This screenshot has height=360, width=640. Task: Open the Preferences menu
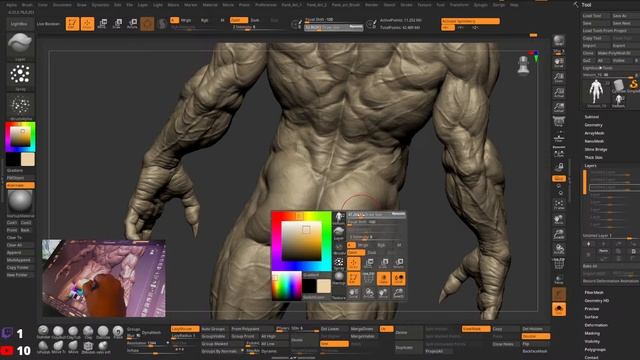pyautogui.click(x=266, y=5)
